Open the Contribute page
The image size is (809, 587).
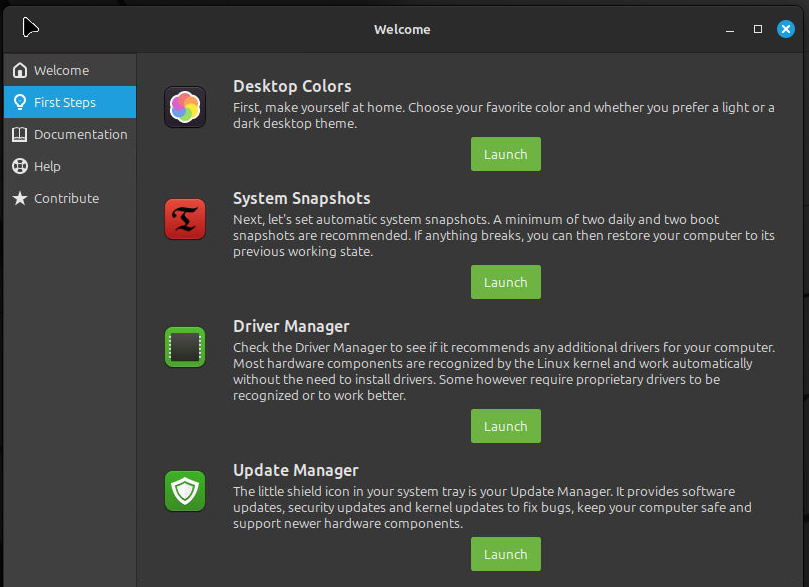pos(70,198)
